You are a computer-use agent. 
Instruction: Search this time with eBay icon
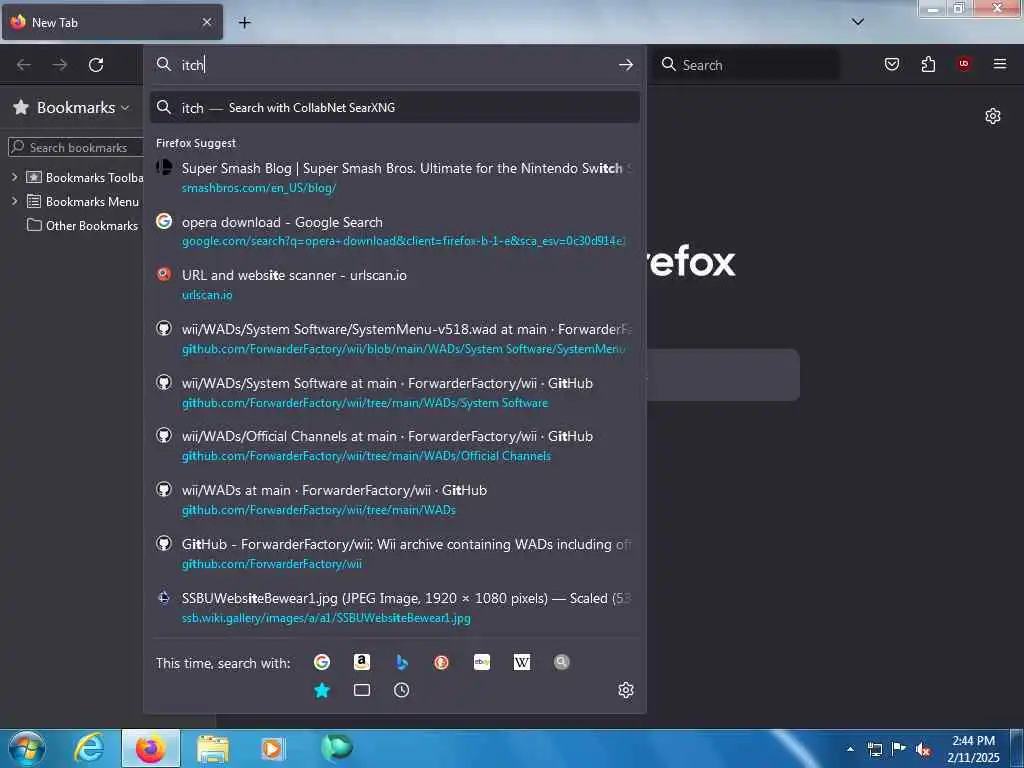click(482, 662)
